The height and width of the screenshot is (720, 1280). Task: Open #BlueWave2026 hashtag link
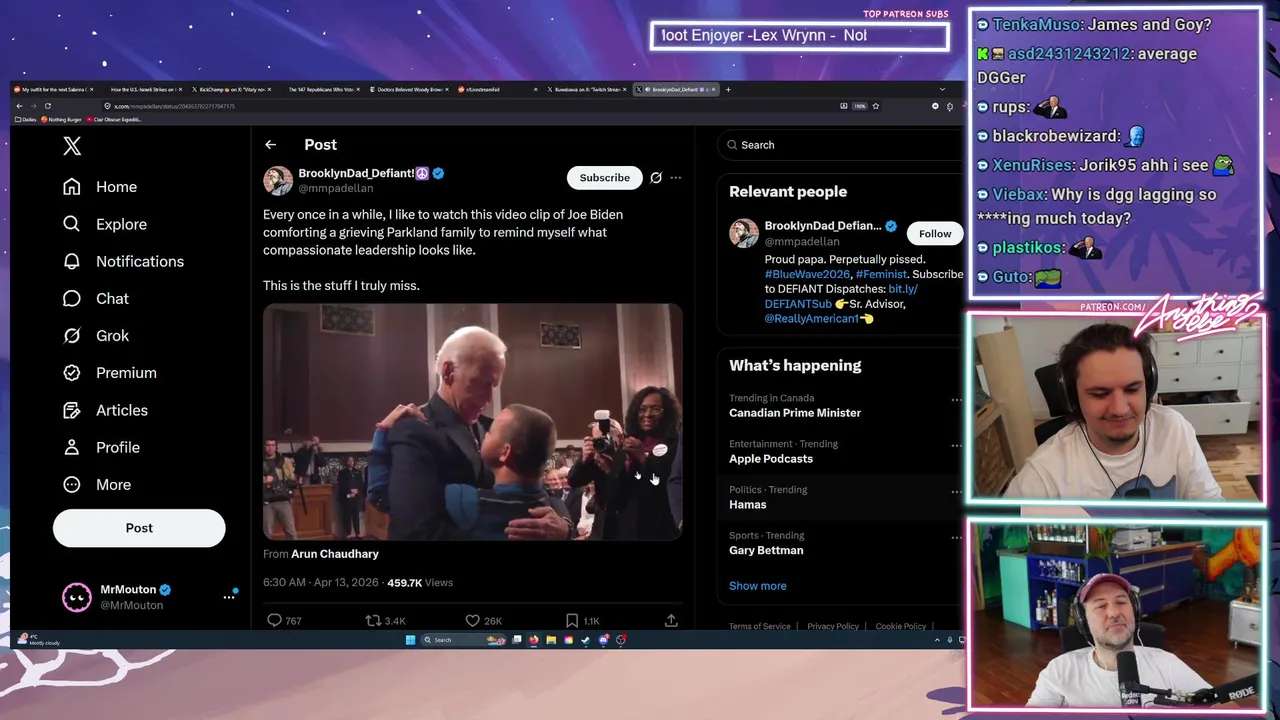(807, 273)
